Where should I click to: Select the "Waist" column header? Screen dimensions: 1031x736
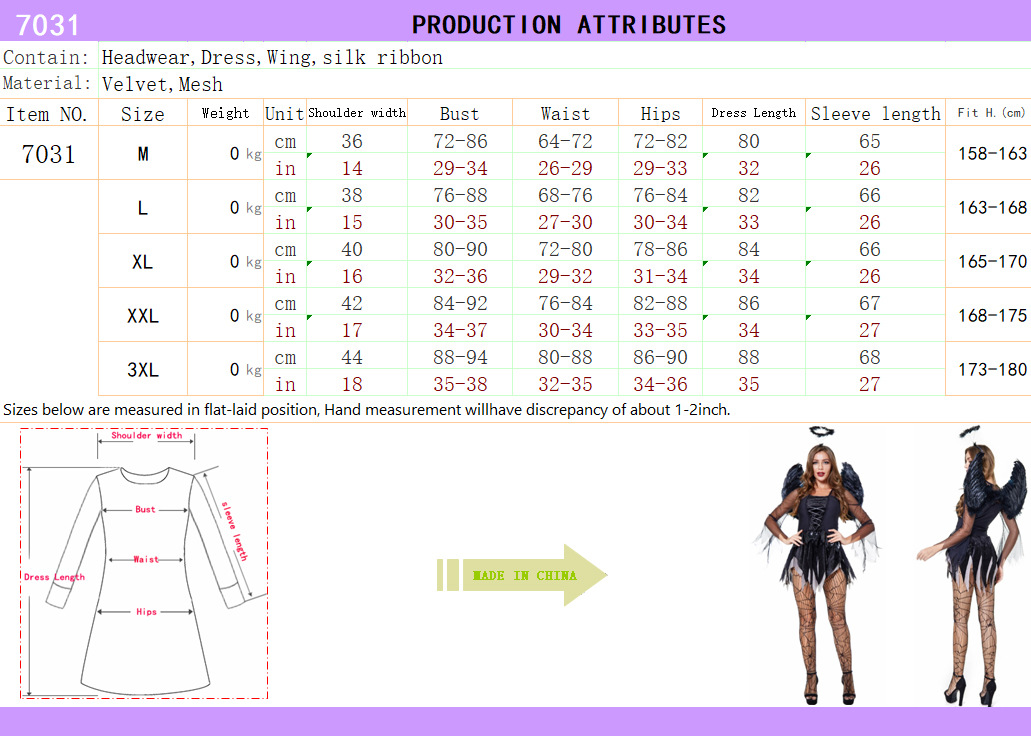pos(565,113)
